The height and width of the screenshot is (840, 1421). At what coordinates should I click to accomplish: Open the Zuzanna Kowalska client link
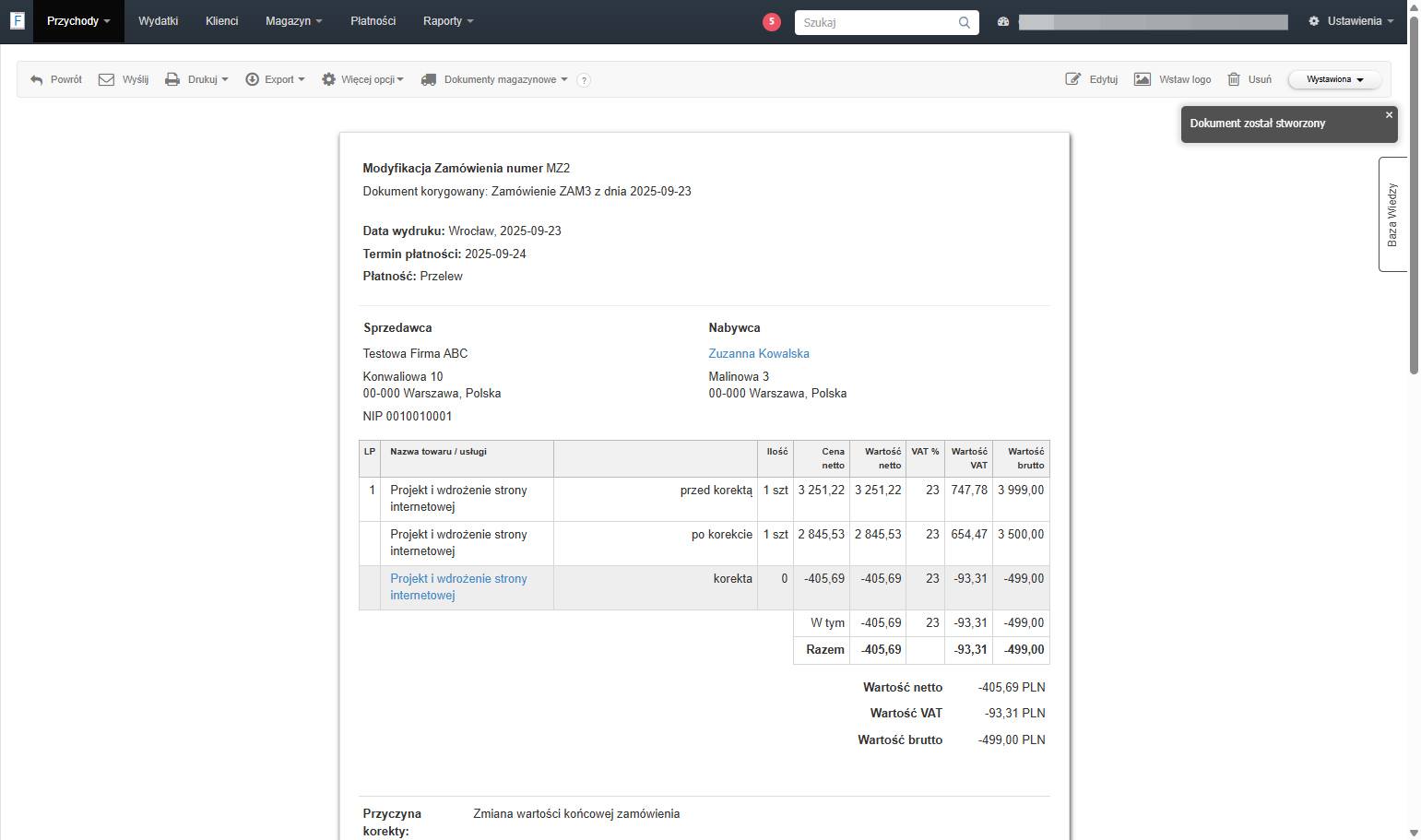tap(759, 353)
